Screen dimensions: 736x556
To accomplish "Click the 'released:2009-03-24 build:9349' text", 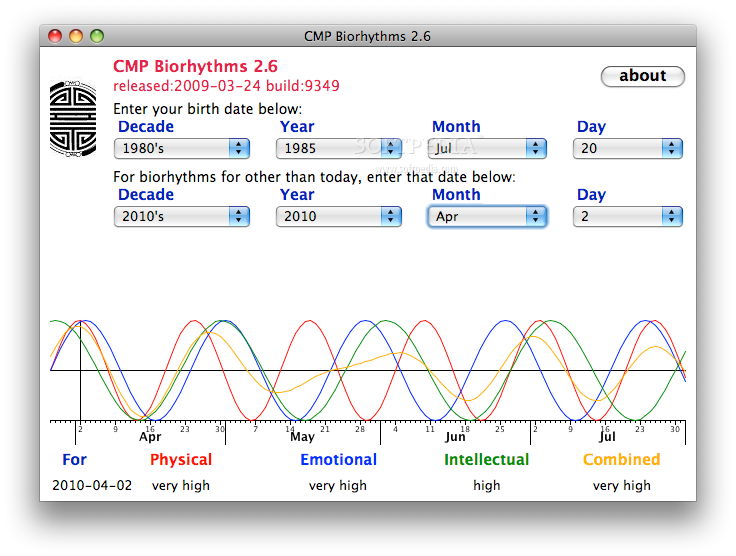I will pyautogui.click(x=226, y=86).
